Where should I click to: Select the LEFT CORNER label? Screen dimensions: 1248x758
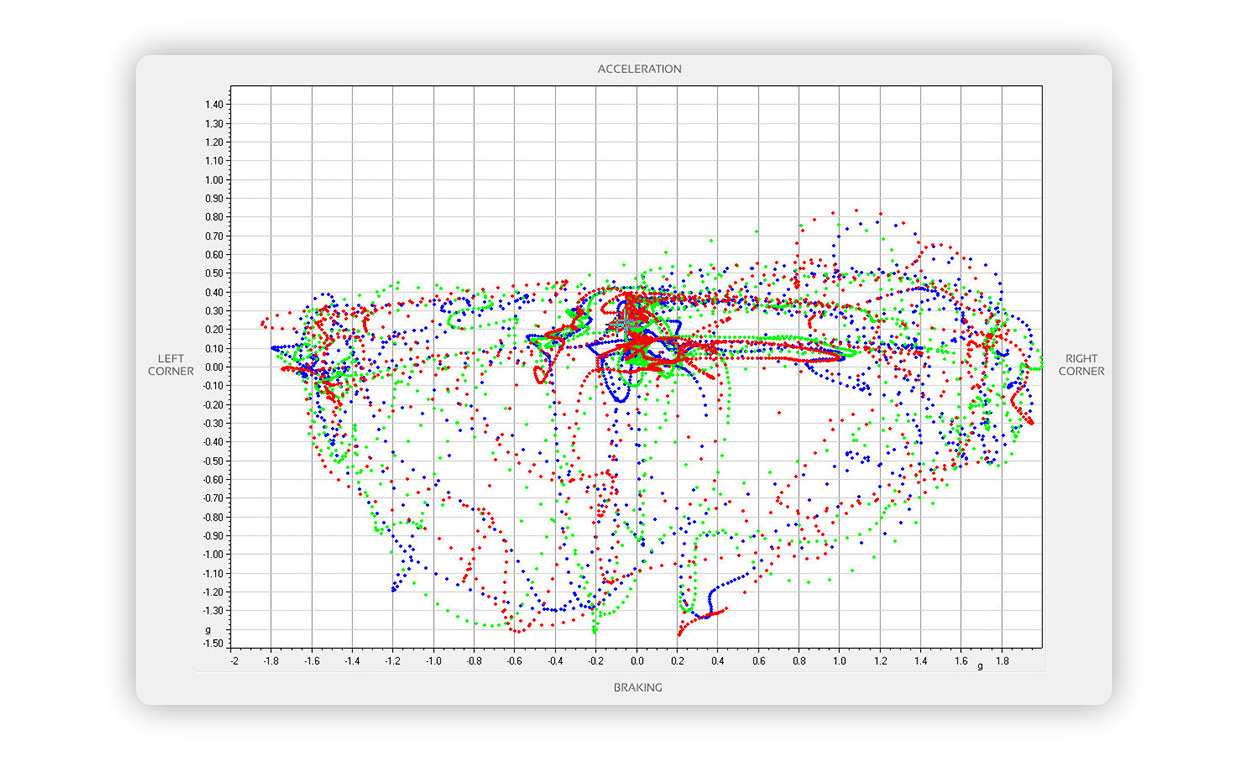click(x=171, y=365)
